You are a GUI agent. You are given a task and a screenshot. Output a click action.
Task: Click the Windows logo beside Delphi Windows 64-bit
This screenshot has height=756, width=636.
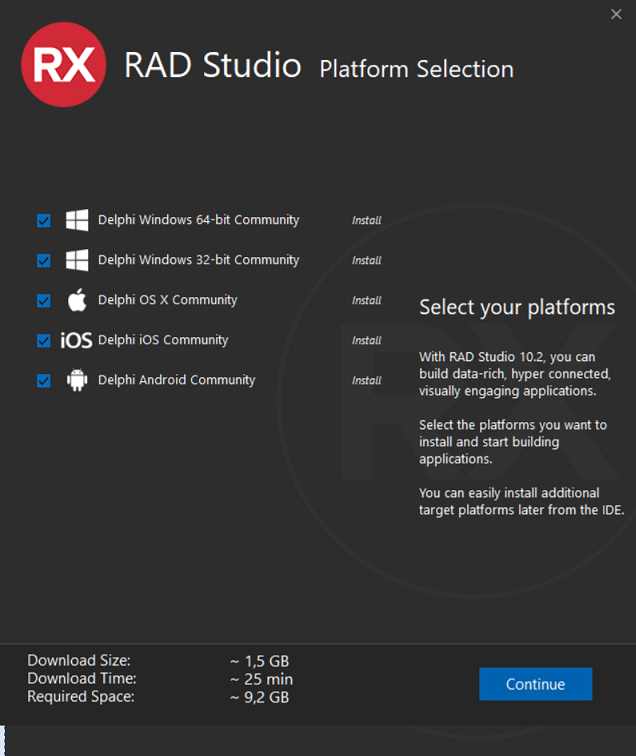point(77,220)
